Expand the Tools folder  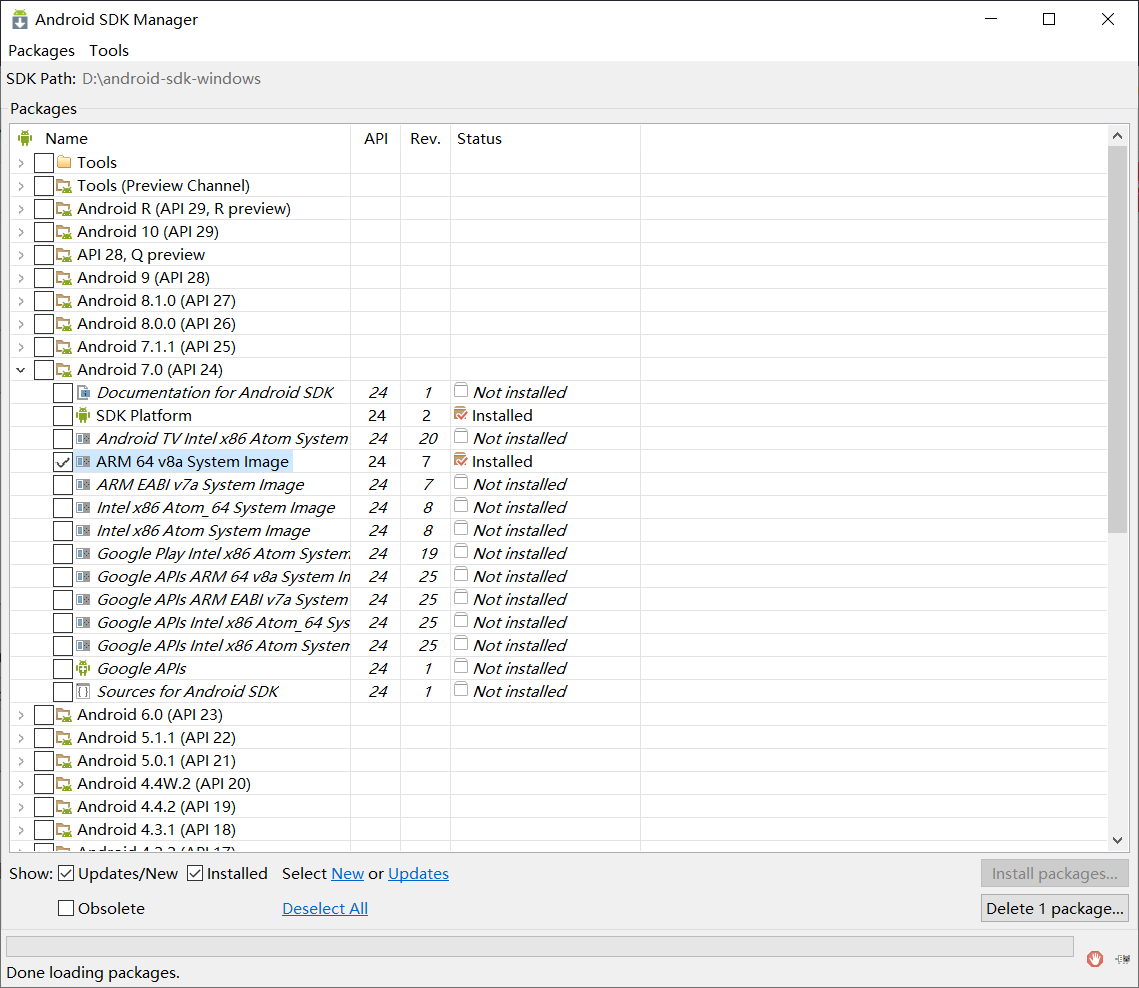point(21,162)
